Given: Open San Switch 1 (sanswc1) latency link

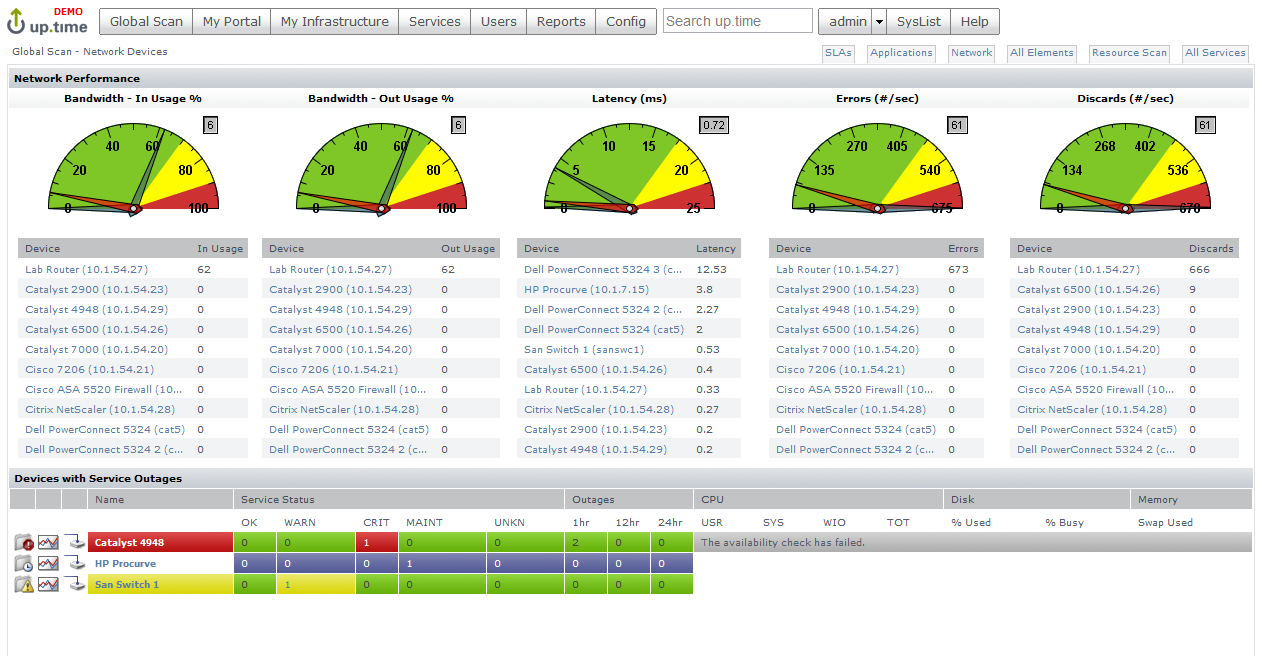Looking at the screenshot, I should [x=584, y=349].
